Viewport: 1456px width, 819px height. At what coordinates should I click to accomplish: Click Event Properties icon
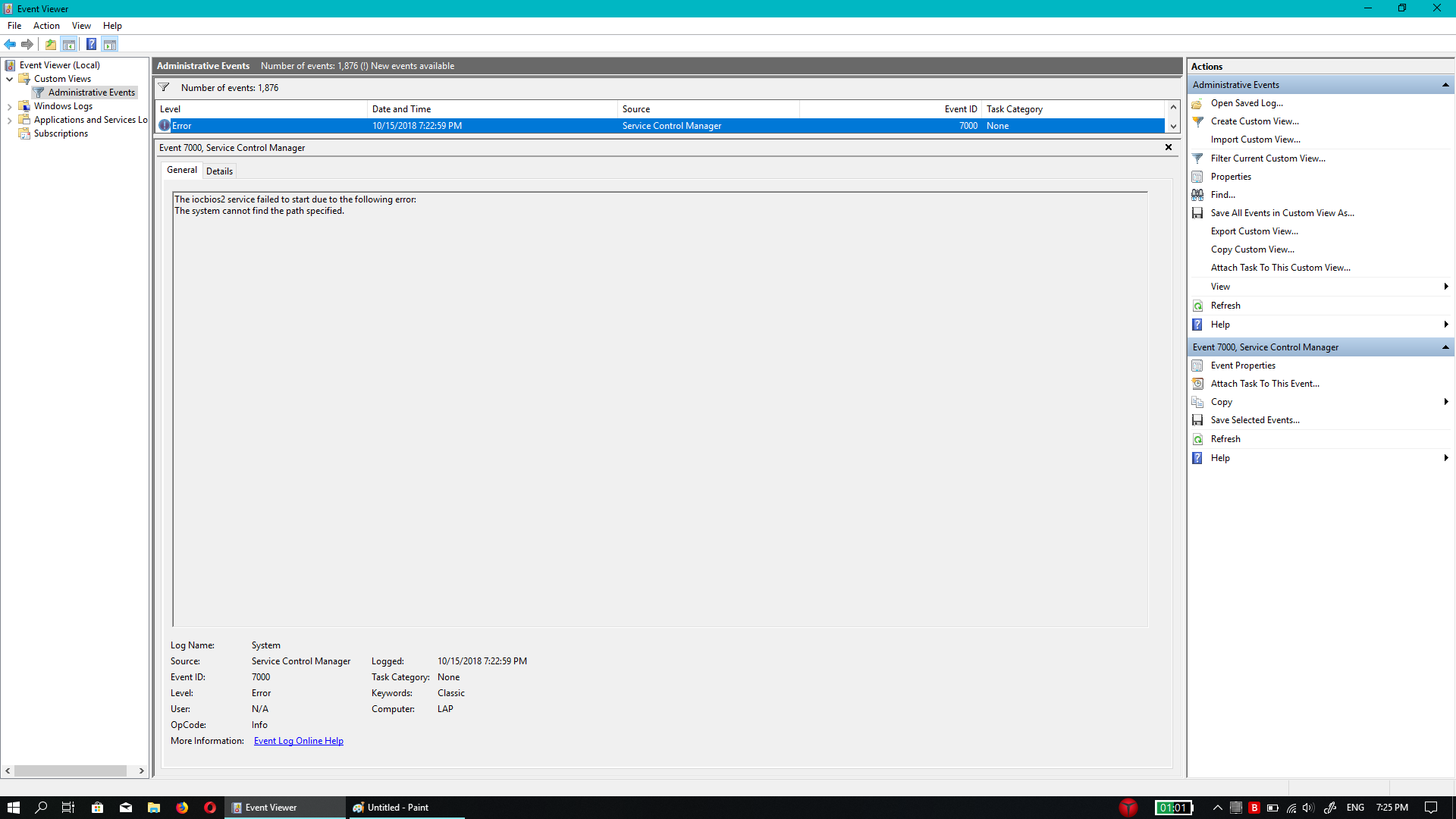(x=1197, y=366)
